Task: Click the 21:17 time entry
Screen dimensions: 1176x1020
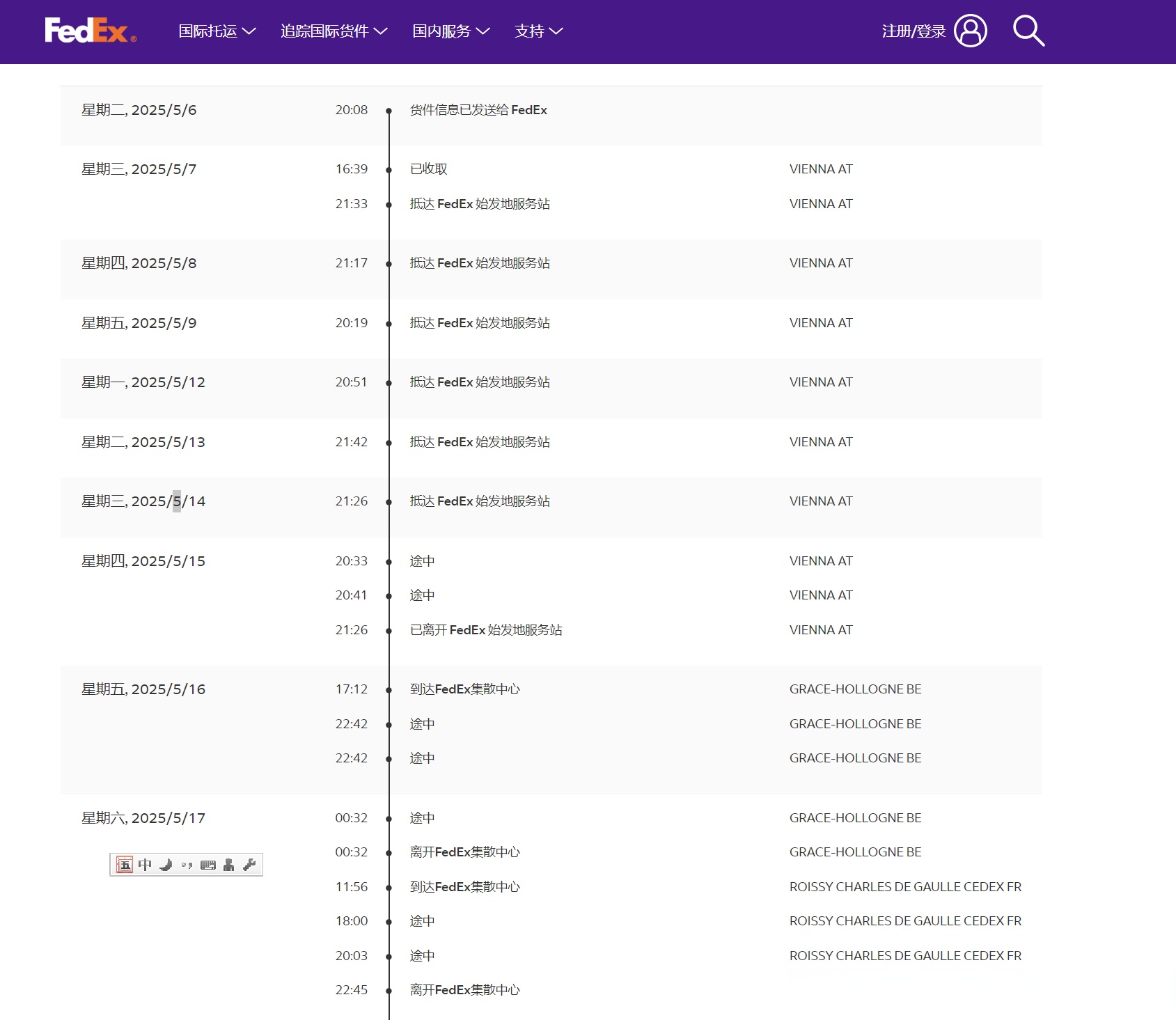Action: (x=352, y=263)
